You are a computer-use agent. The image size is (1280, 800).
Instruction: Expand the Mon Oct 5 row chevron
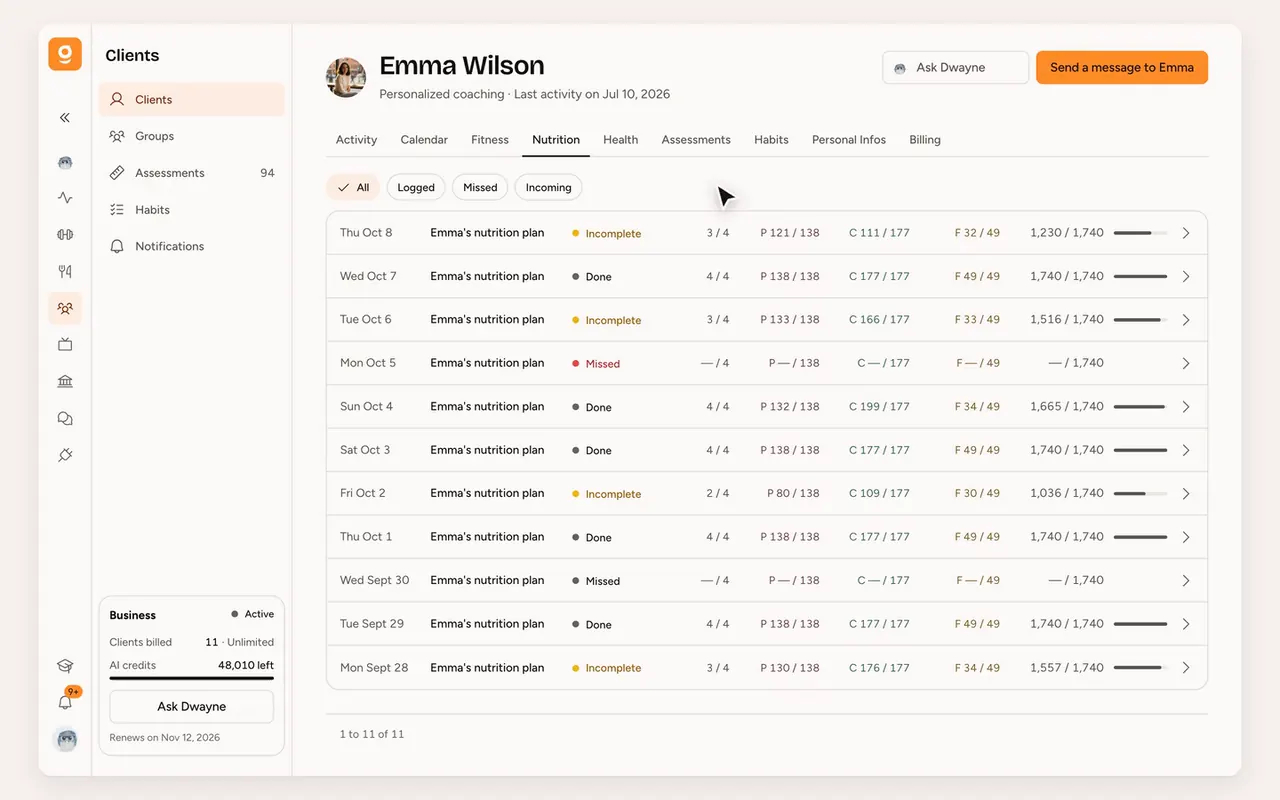pos(1186,364)
